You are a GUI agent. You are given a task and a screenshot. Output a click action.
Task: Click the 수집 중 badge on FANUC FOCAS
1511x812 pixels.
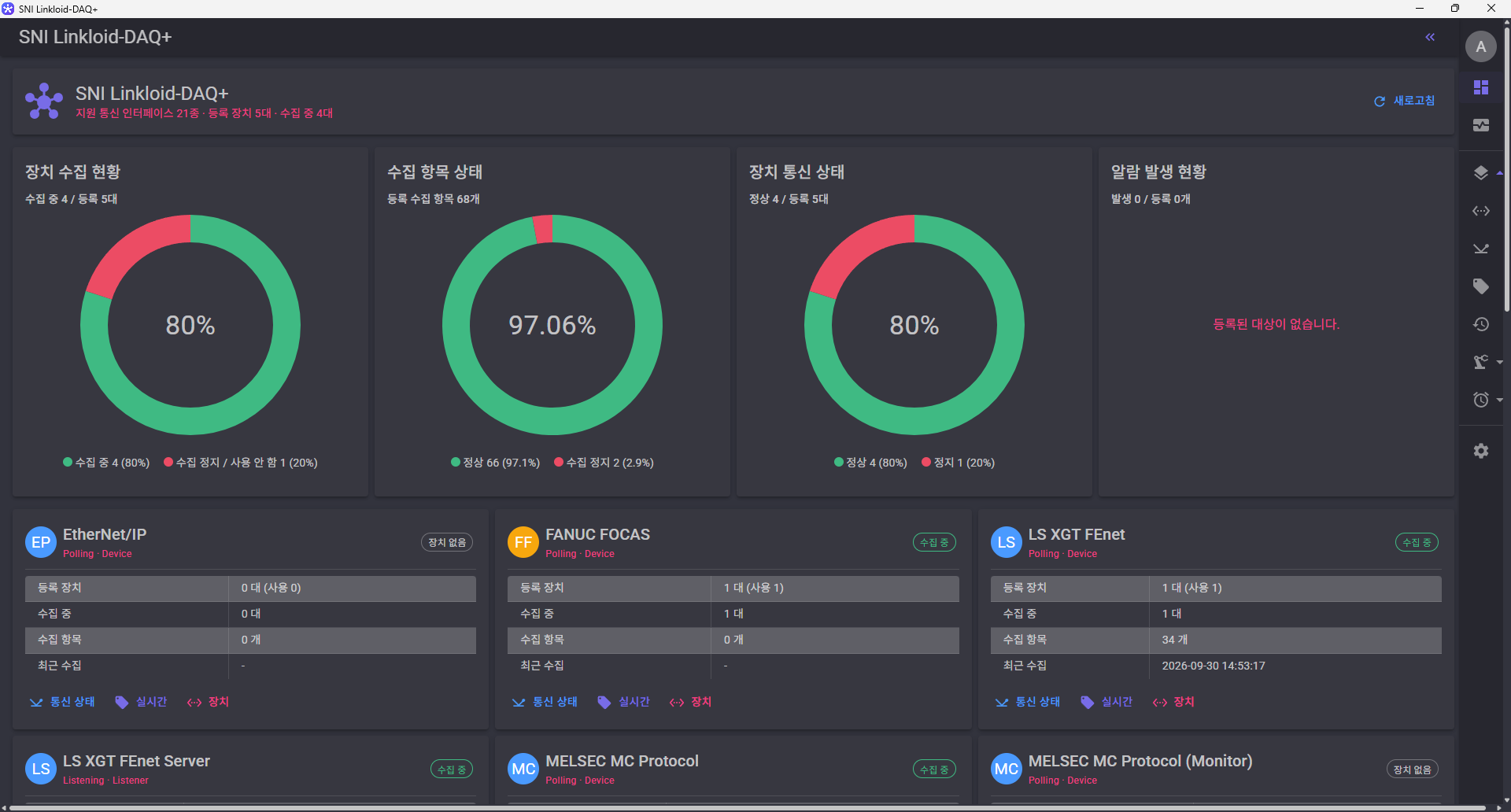click(934, 542)
